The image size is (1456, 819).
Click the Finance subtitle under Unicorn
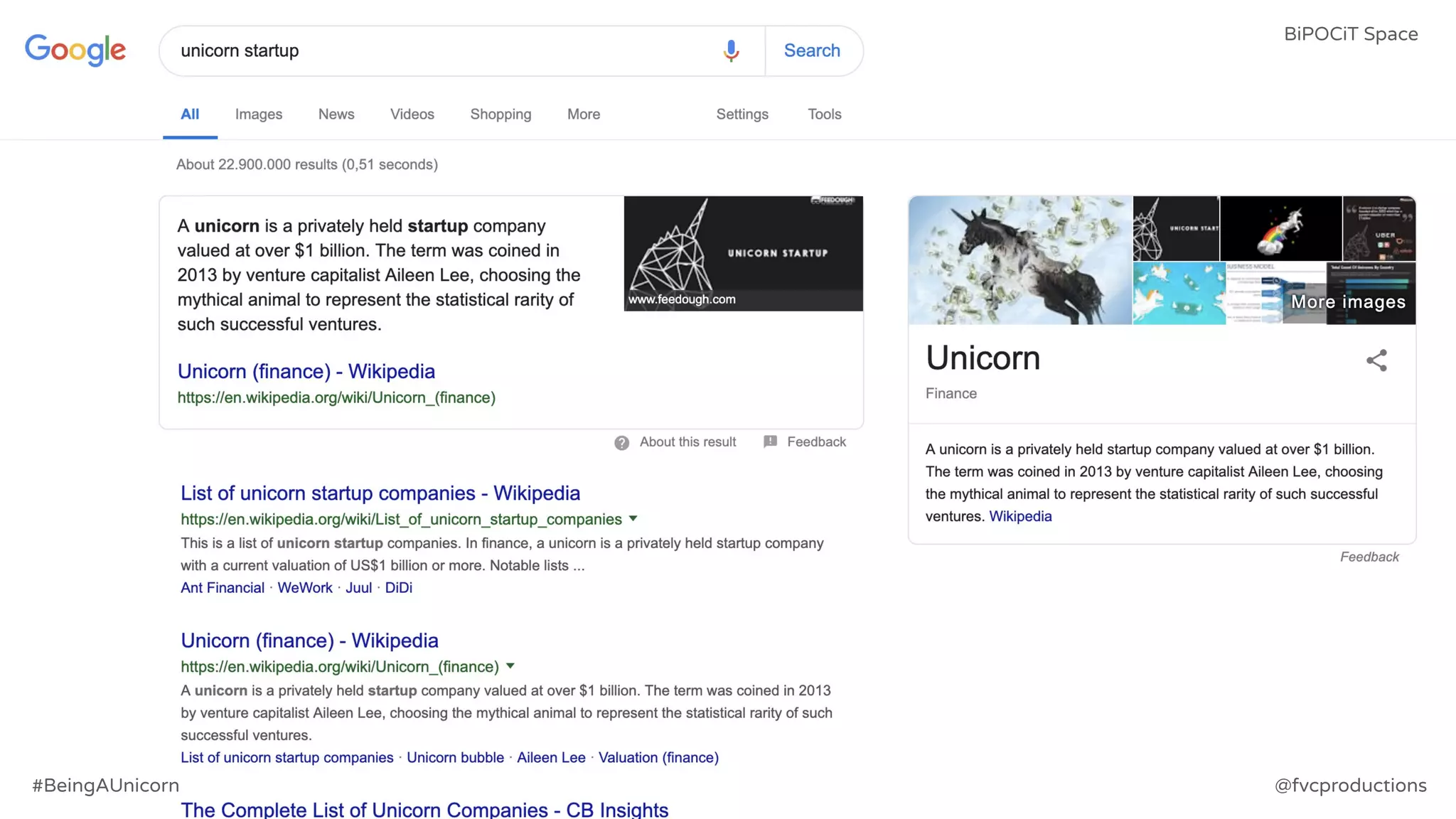(951, 394)
